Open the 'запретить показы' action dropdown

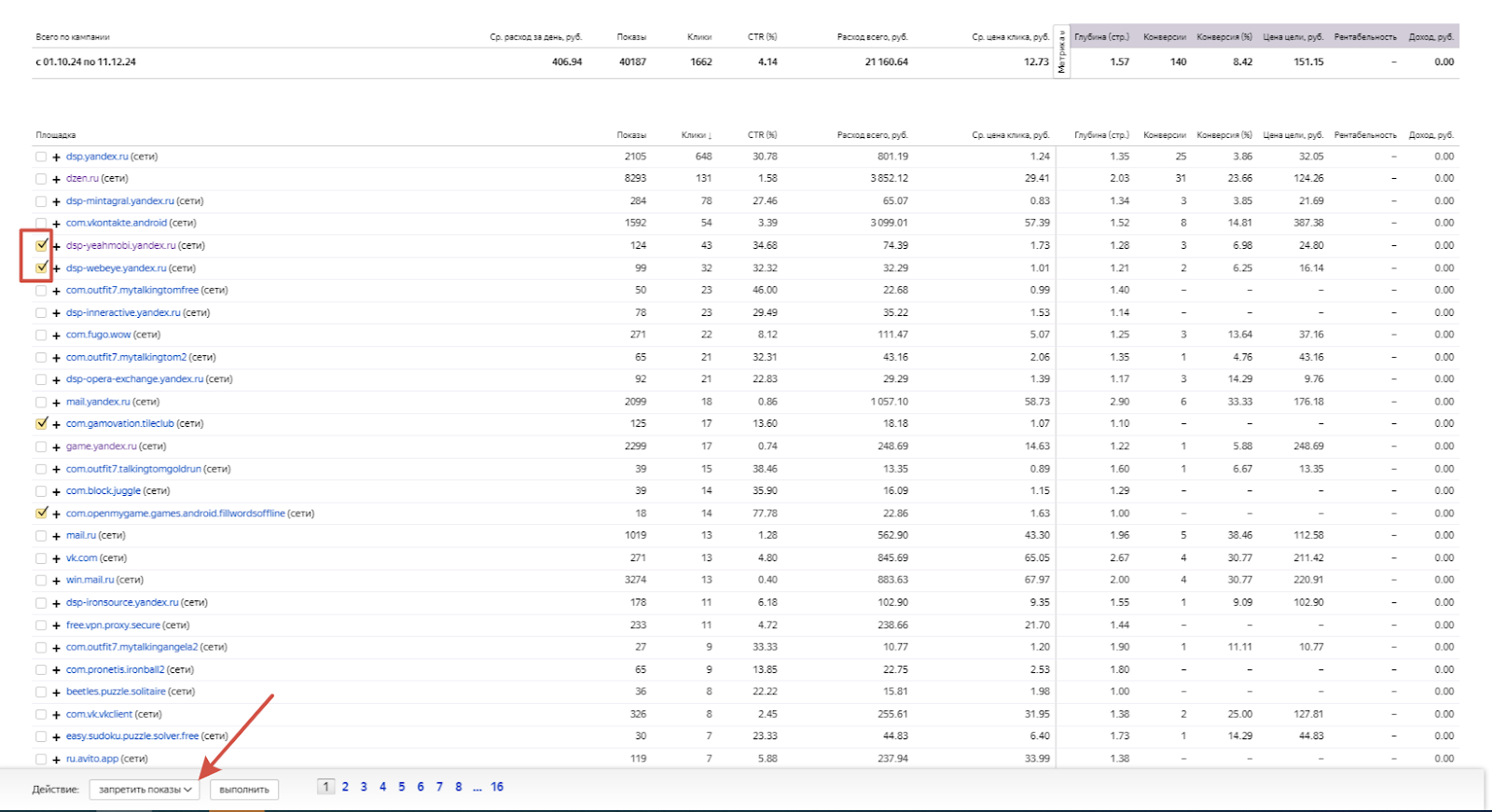point(145,790)
